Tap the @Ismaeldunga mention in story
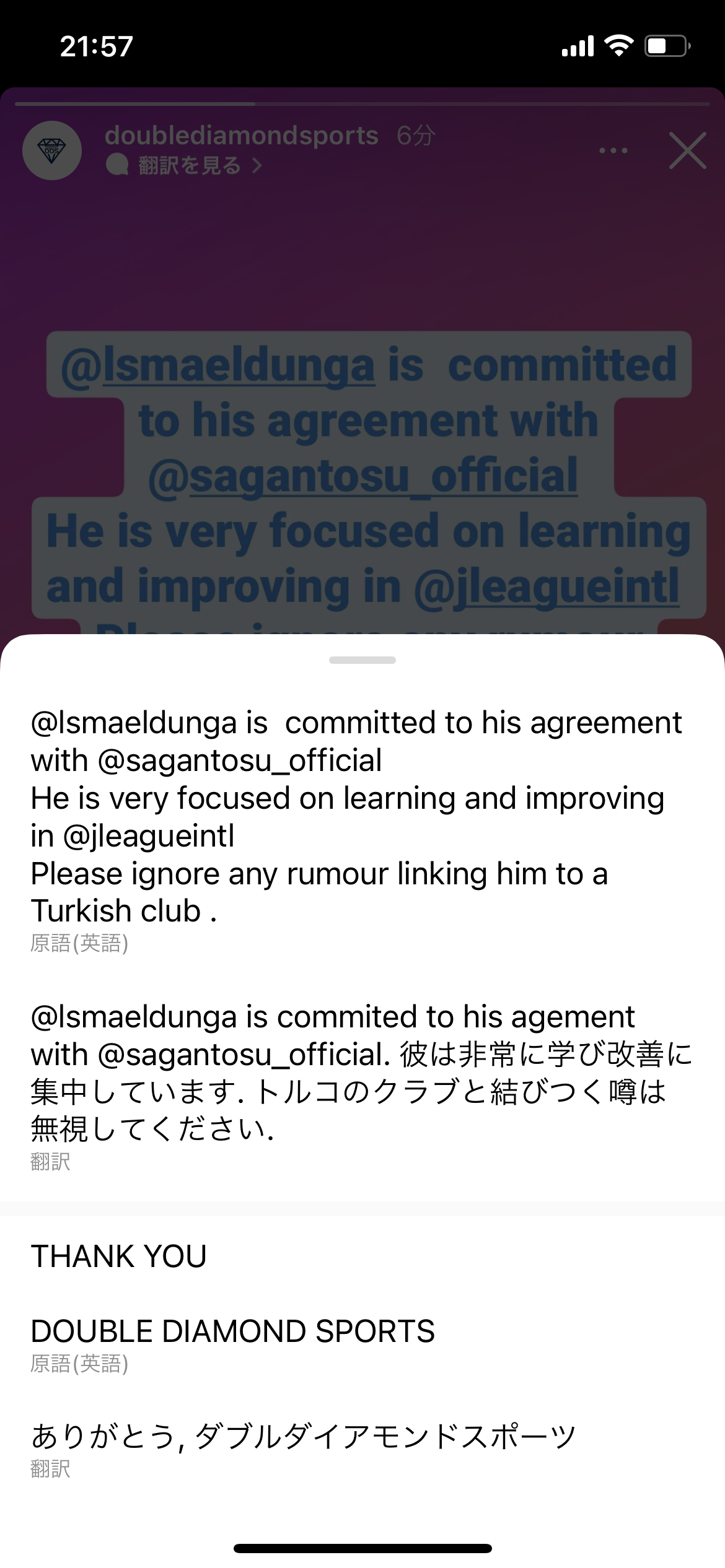Viewport: 725px width, 1568px height. (x=217, y=366)
